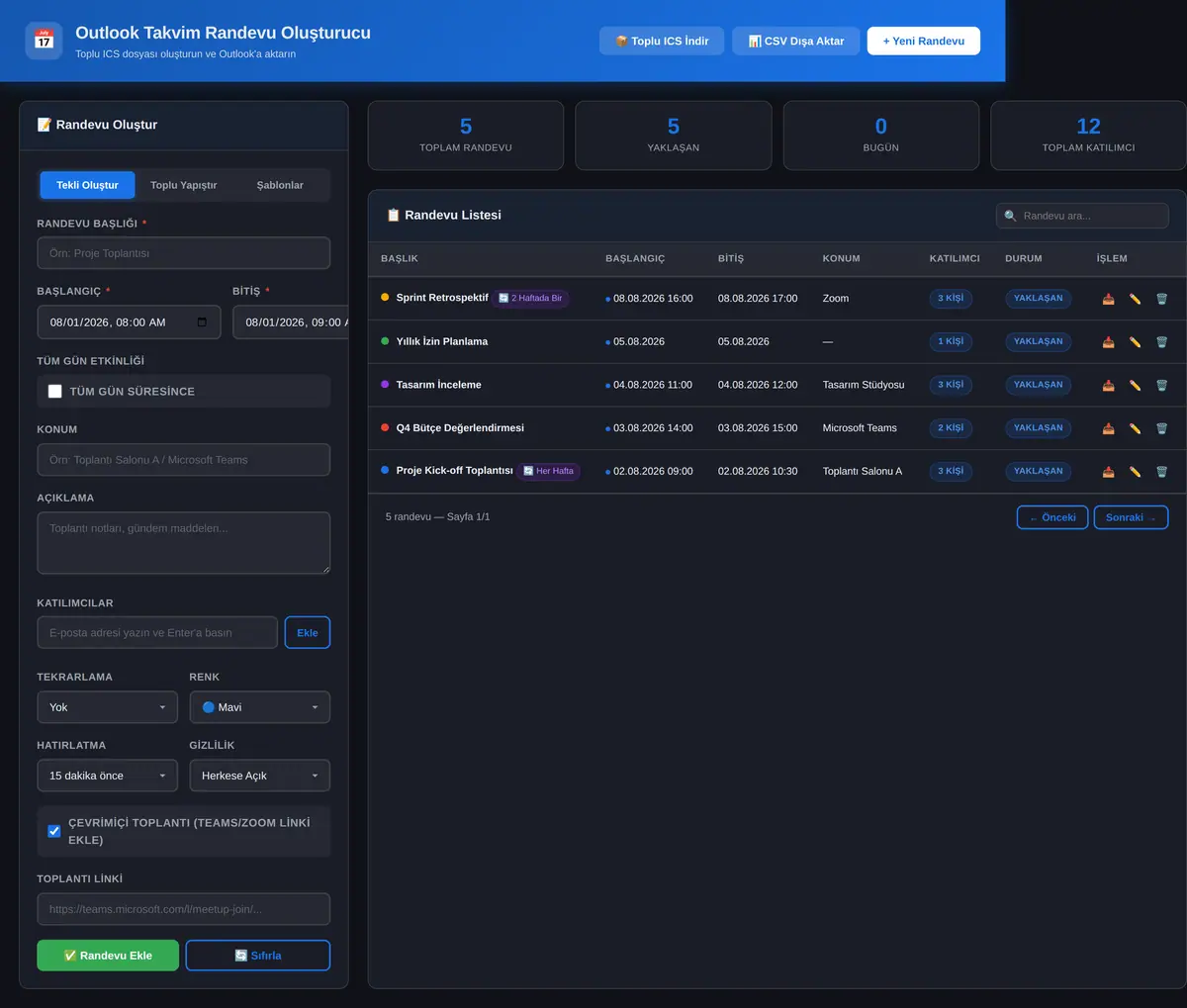Click Ekle to add a participant
This screenshot has width=1187, height=1008.
coord(308,633)
